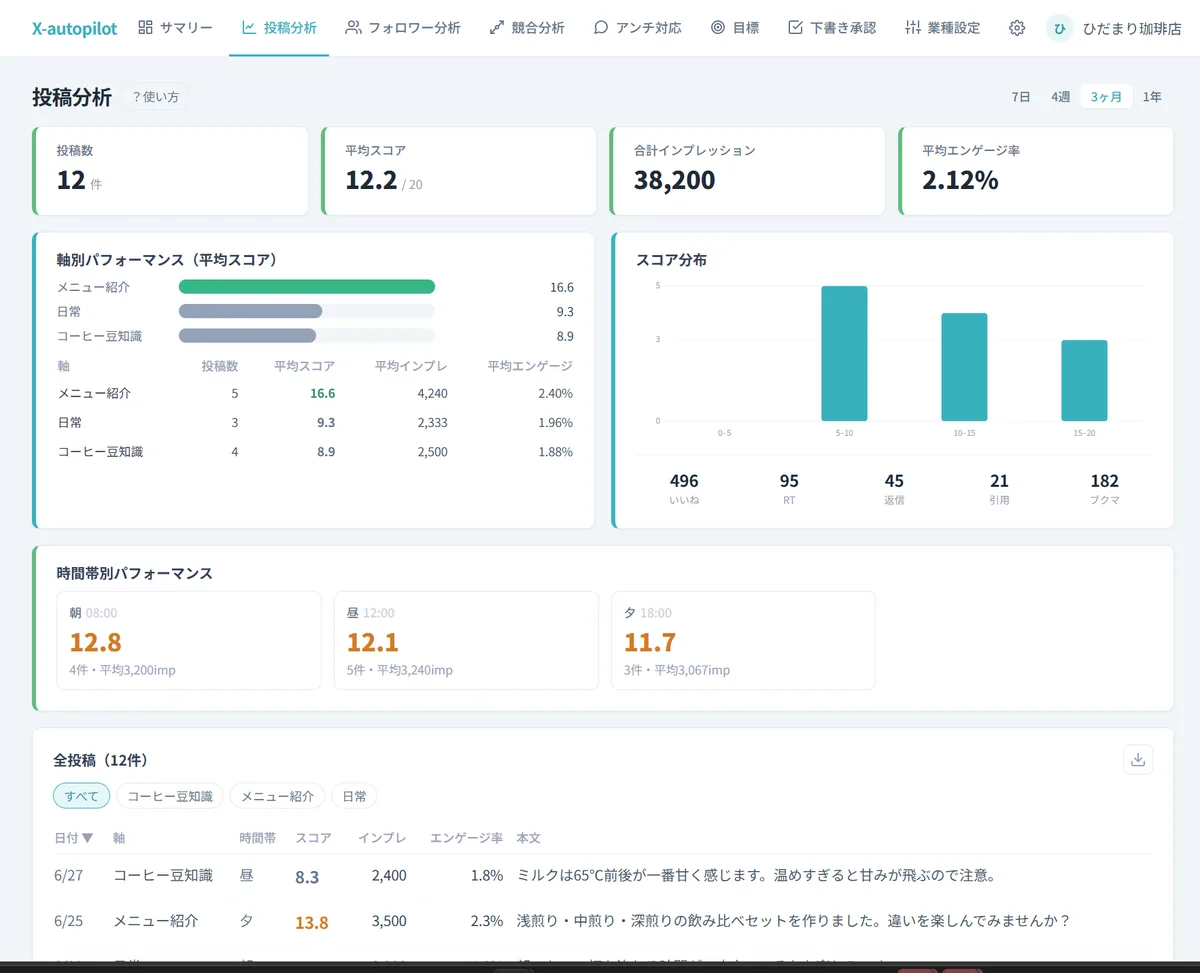1200x973 pixels.
Task: Filter posts by コーヒー豆知識
Action: [170, 796]
